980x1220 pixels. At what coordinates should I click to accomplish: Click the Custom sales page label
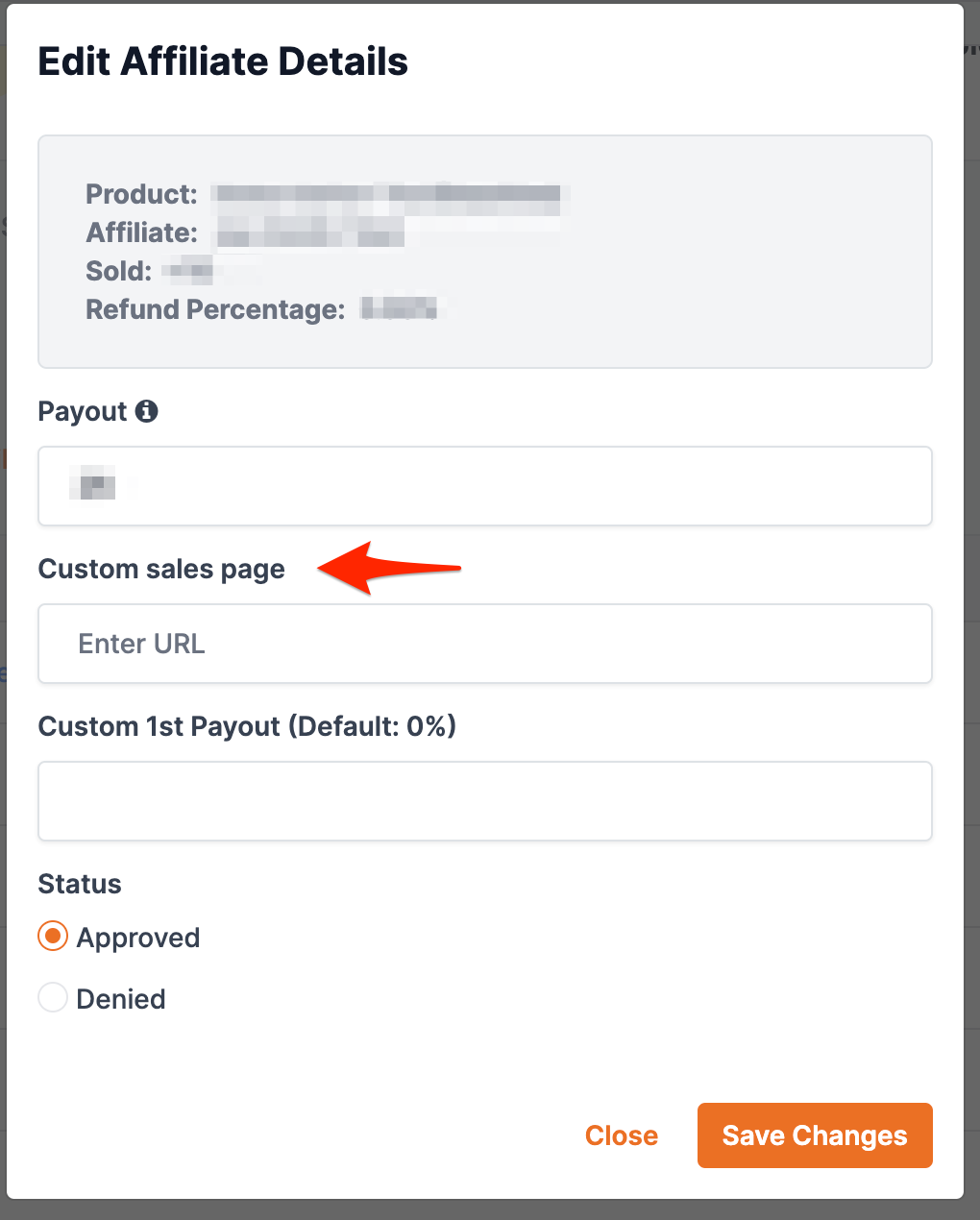161,569
